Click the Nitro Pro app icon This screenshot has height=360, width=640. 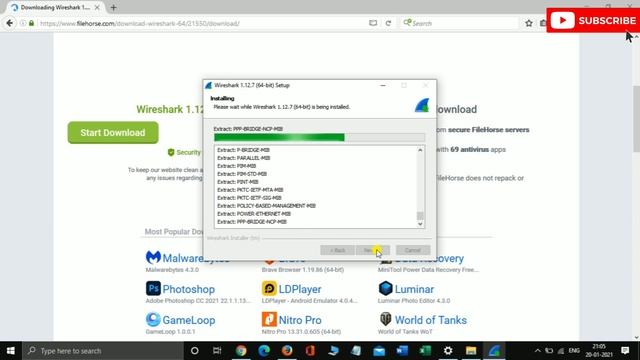click(269, 320)
